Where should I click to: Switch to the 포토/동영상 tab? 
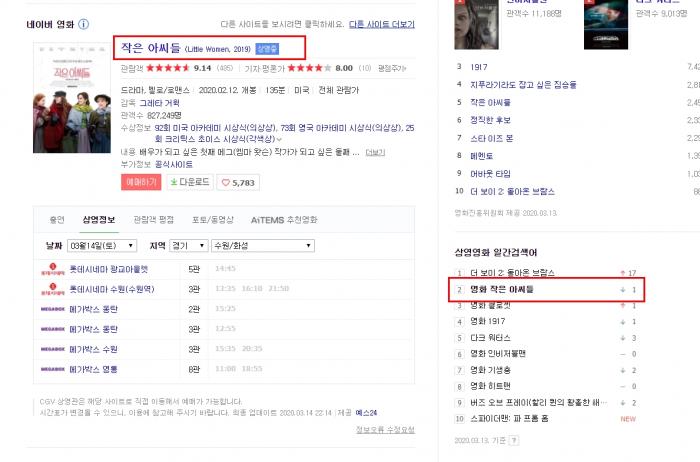point(212,220)
